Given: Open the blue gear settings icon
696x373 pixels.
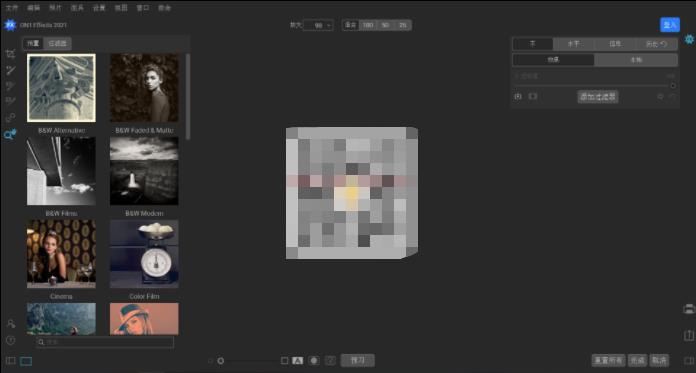Looking at the screenshot, I should (x=689, y=39).
